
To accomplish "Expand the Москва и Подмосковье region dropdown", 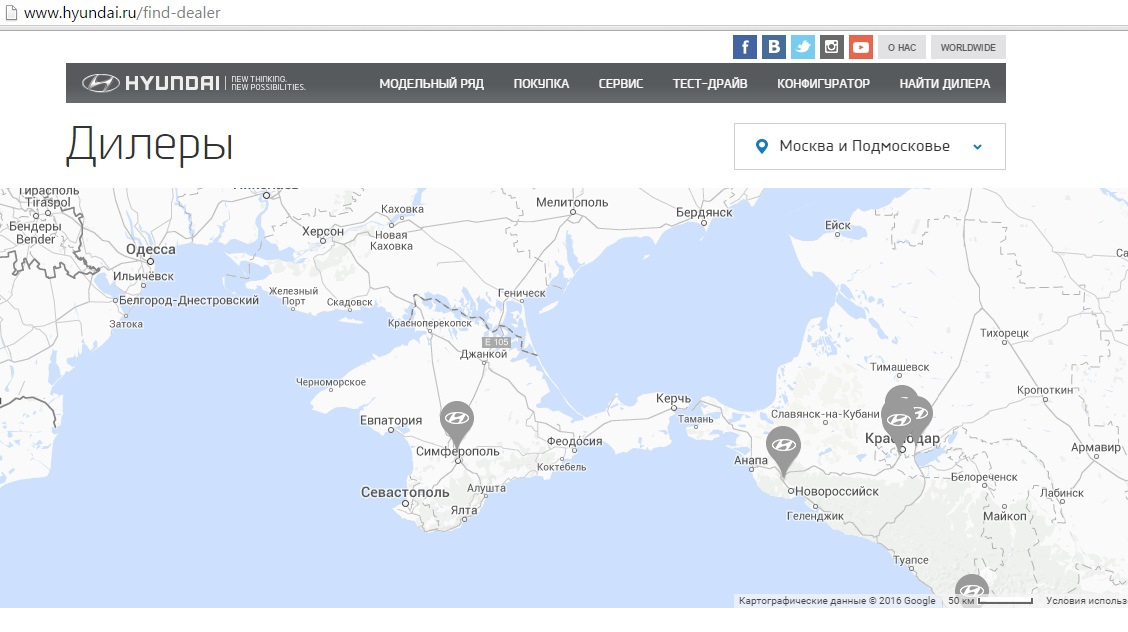I will [x=864, y=146].
